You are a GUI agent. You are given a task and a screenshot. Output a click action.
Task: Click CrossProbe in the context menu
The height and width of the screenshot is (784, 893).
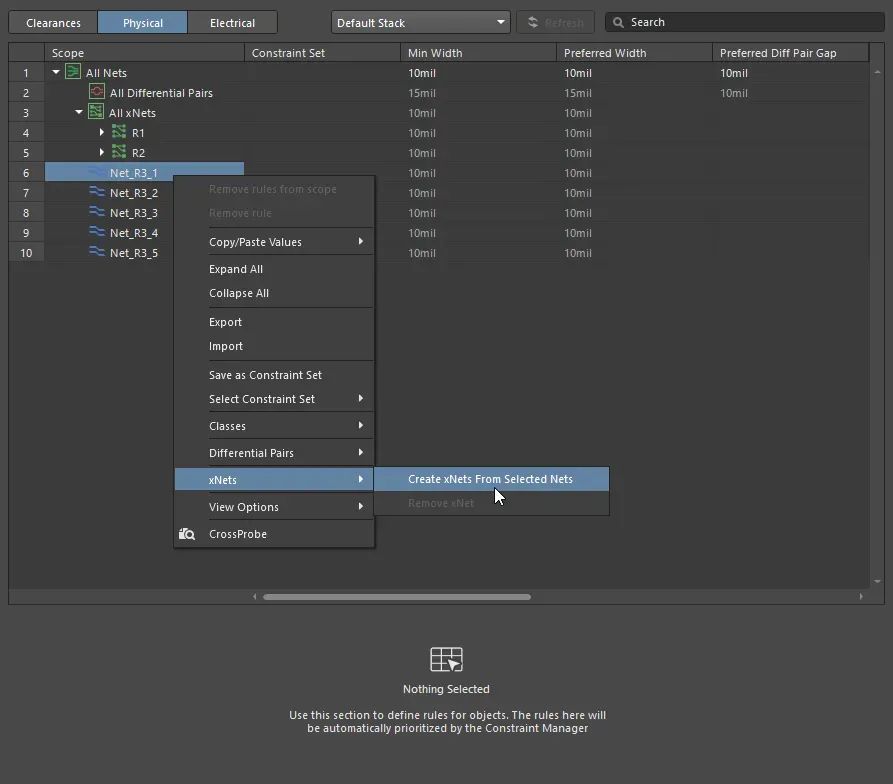(x=274, y=534)
